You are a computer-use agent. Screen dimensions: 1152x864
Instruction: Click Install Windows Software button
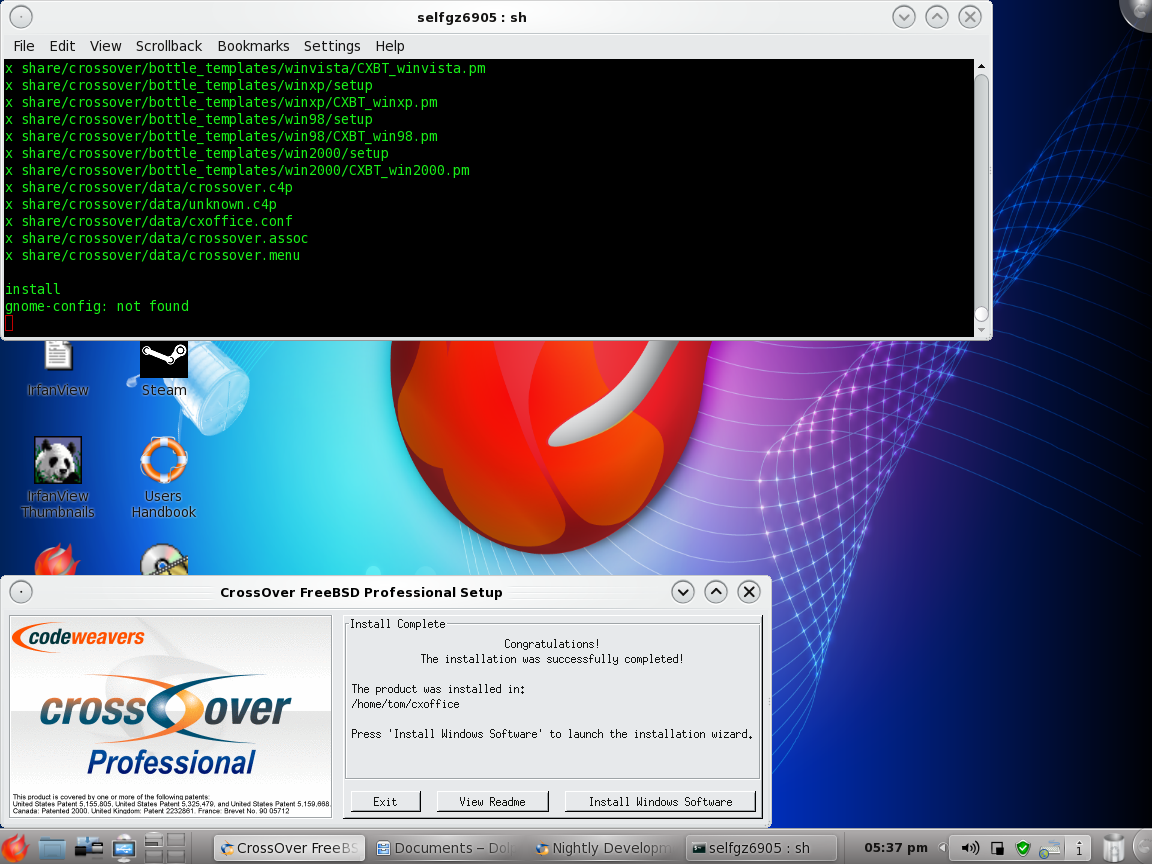(x=660, y=802)
